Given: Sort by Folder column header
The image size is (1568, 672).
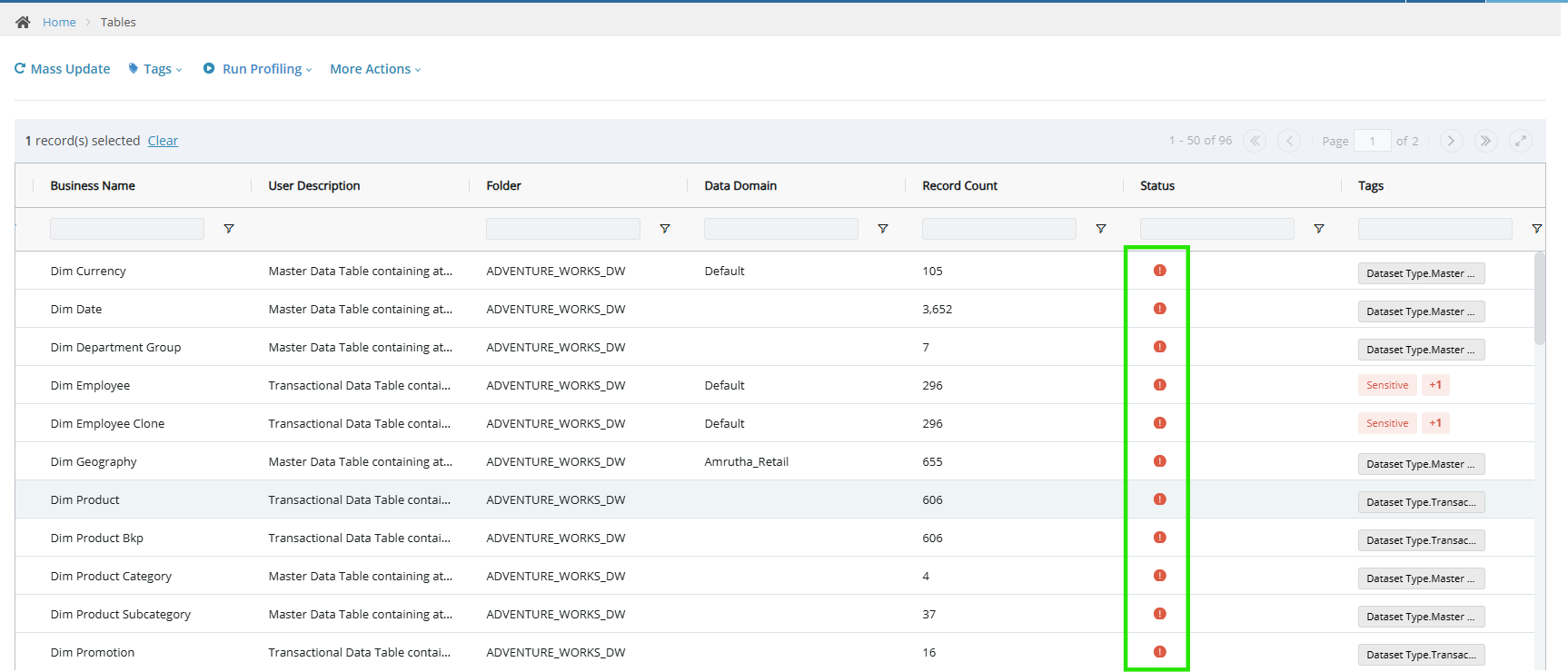Looking at the screenshot, I should coord(503,185).
